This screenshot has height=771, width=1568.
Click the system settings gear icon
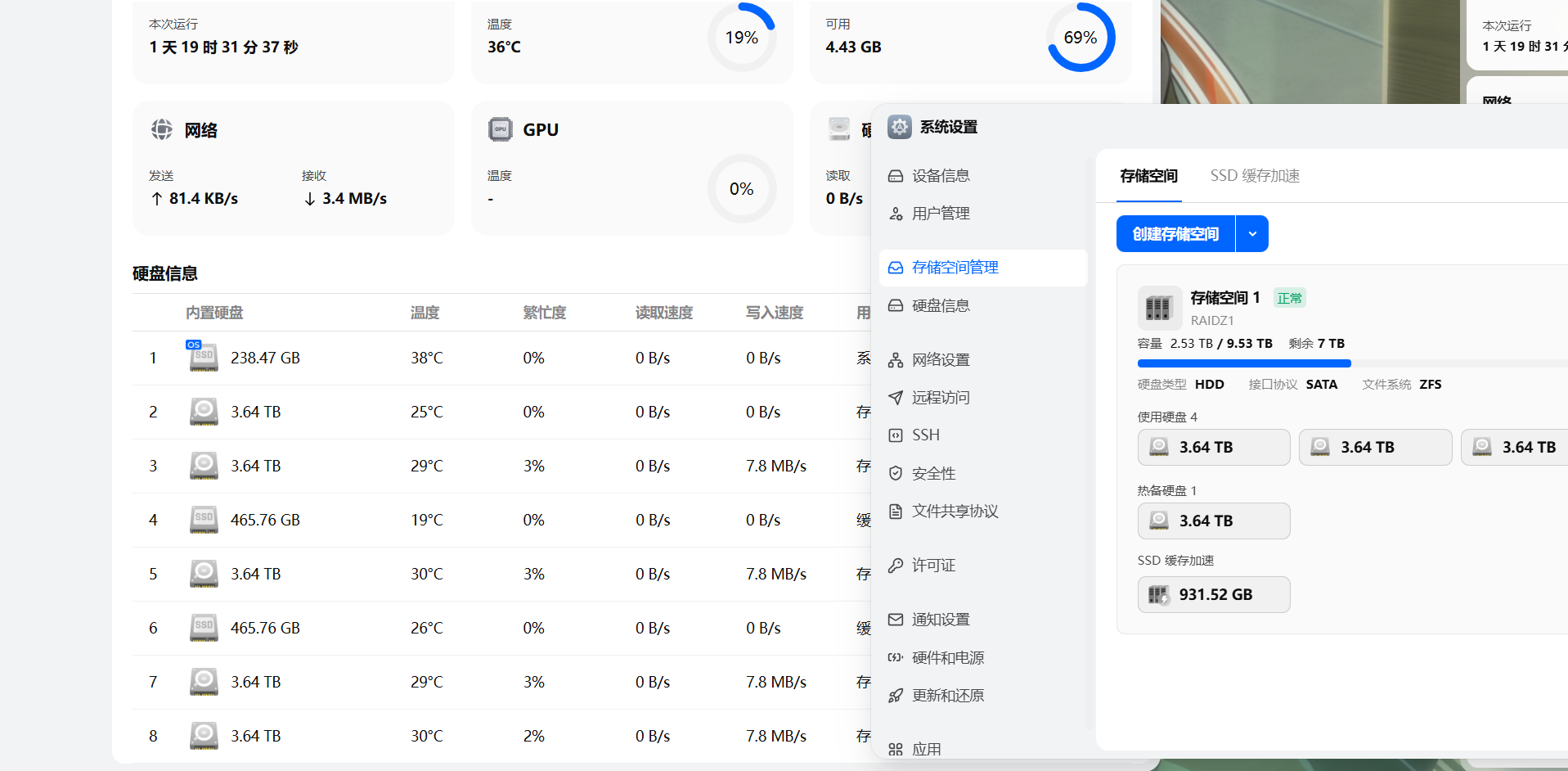[899, 127]
